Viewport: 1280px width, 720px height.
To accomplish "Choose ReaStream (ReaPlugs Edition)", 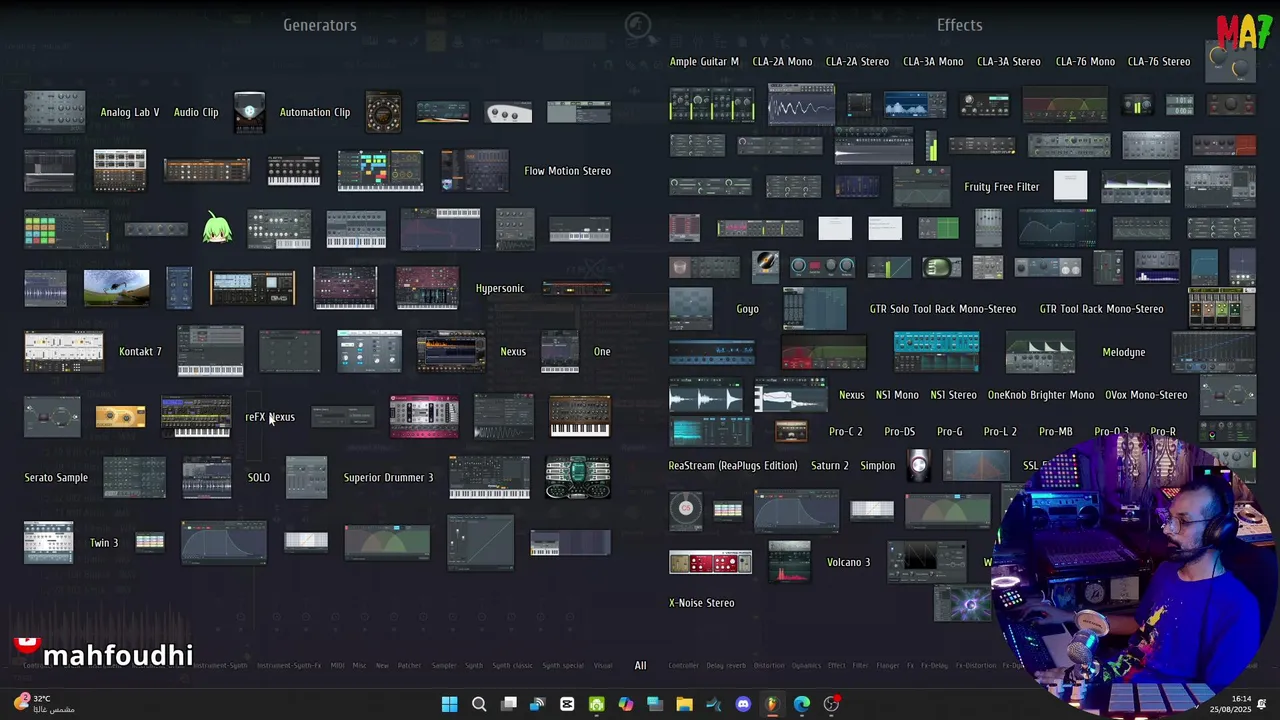I will click(733, 465).
